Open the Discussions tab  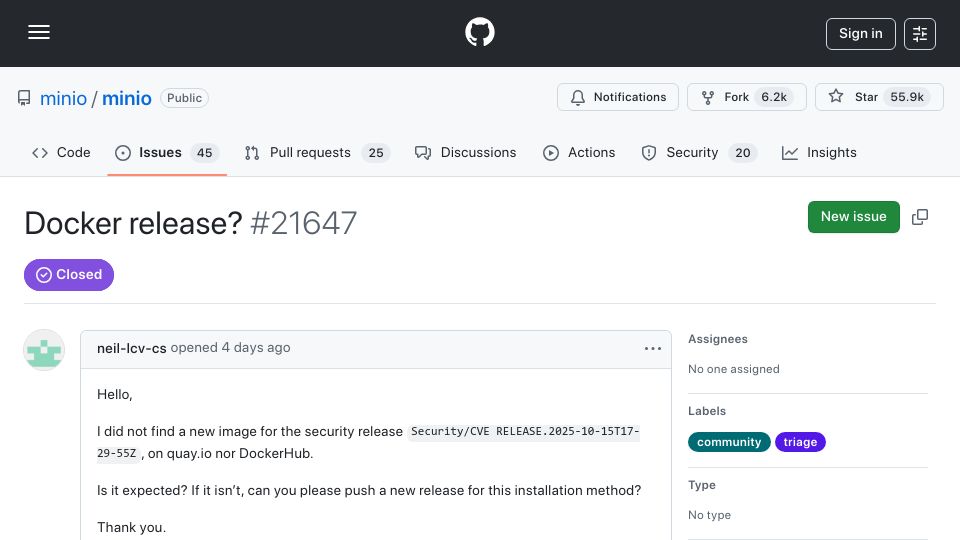point(465,152)
